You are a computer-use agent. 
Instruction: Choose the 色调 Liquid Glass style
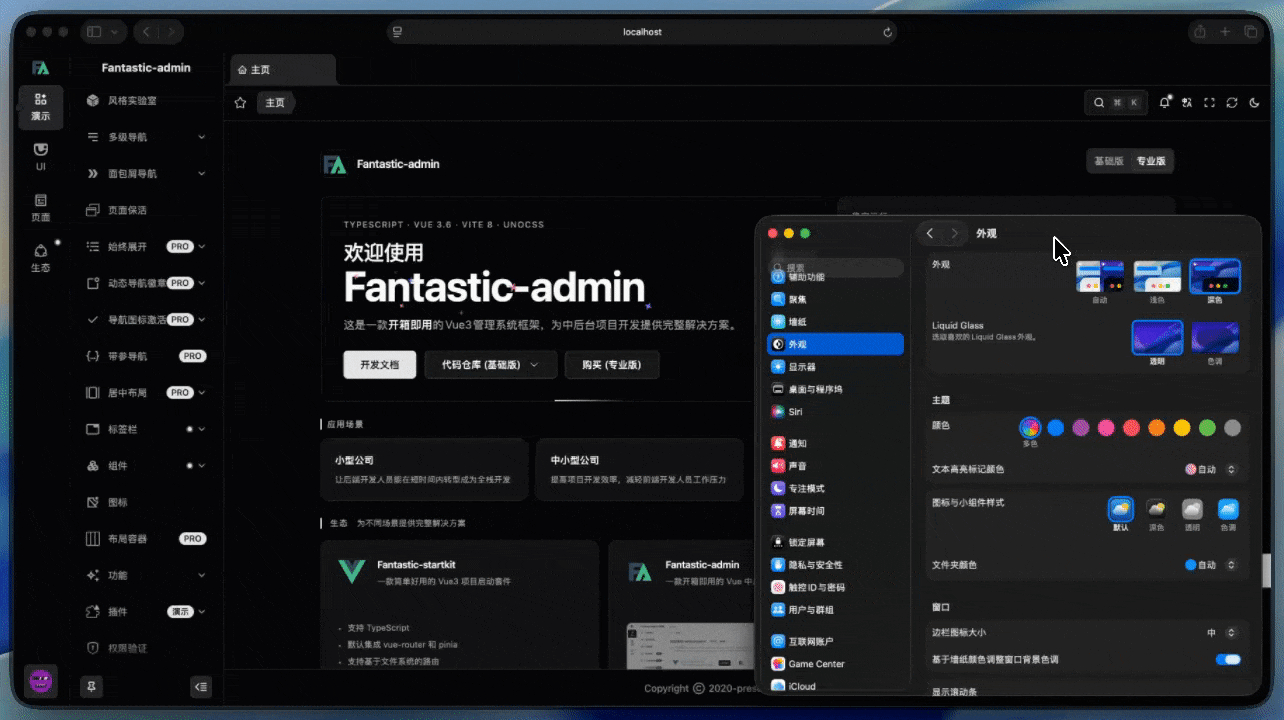(1214, 338)
